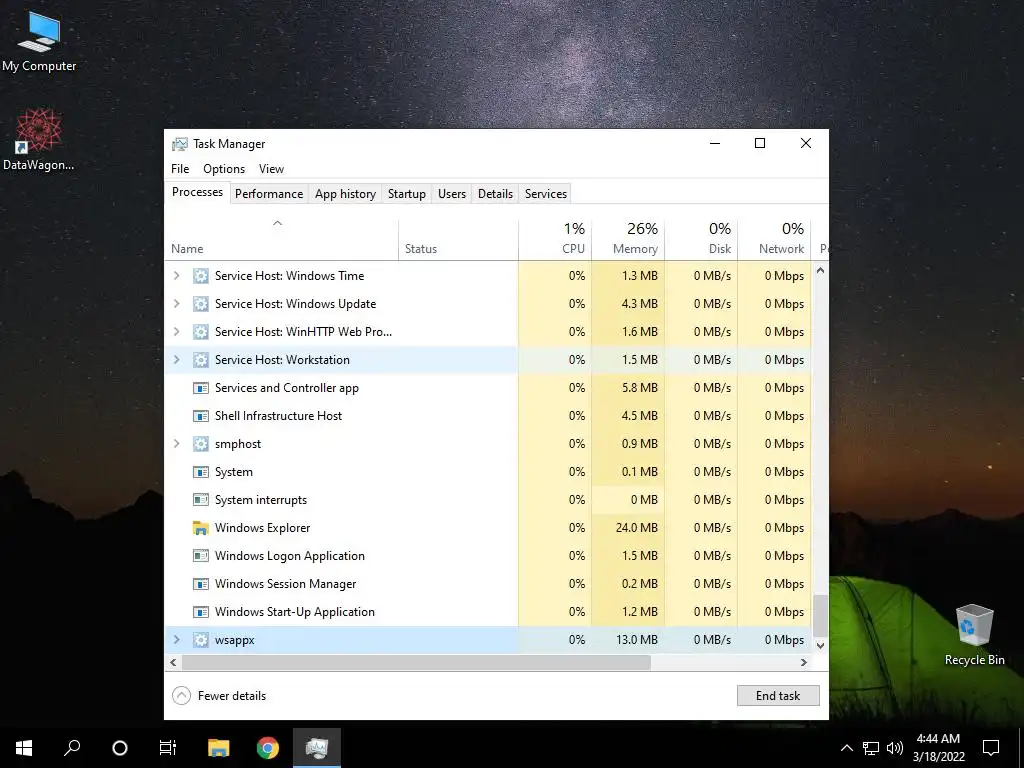The image size is (1024, 768).
Task: Open the clock showing 4:44 AM
Action: [938, 748]
